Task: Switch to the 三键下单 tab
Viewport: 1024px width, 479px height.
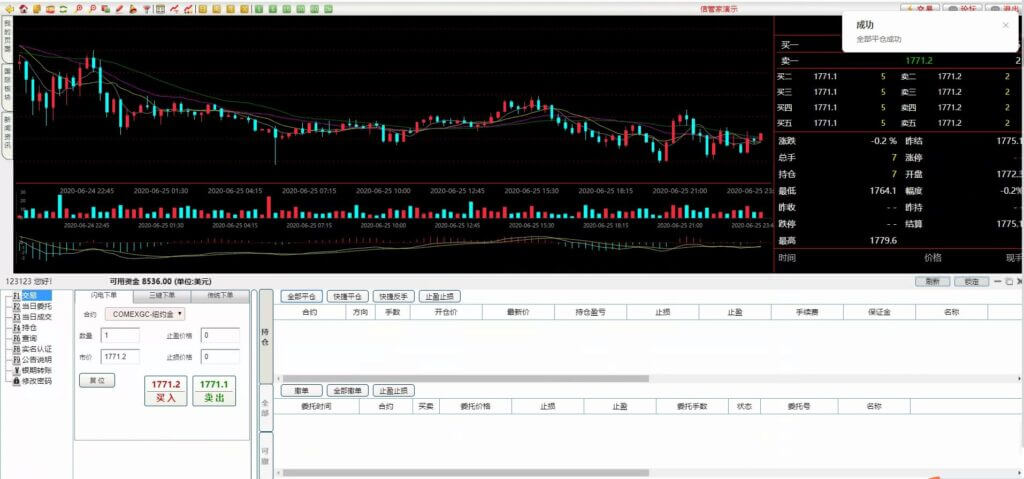Action: pyautogui.click(x=161, y=295)
